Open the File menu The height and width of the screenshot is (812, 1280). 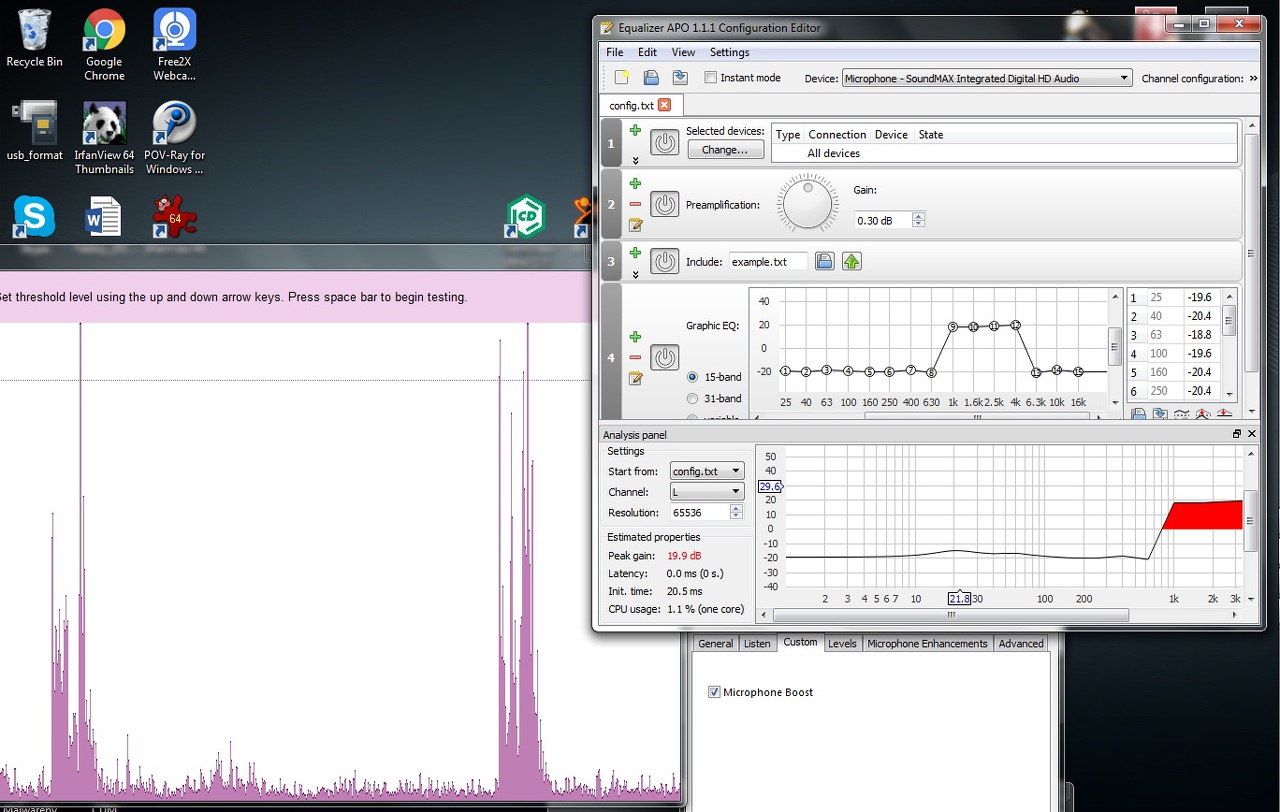coord(615,52)
